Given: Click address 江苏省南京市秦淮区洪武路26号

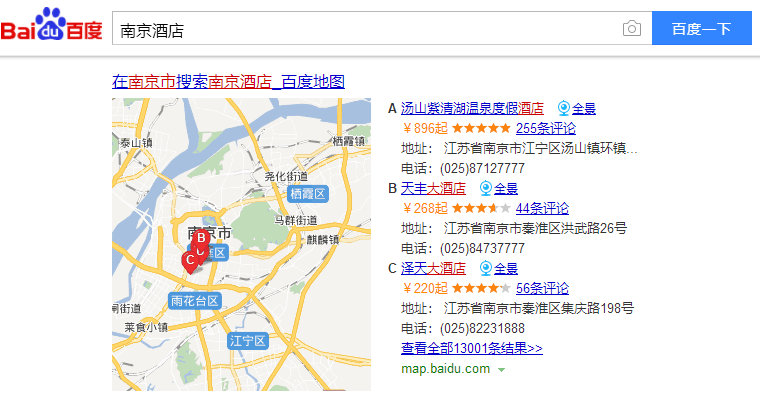Looking at the screenshot, I should 535,228.
